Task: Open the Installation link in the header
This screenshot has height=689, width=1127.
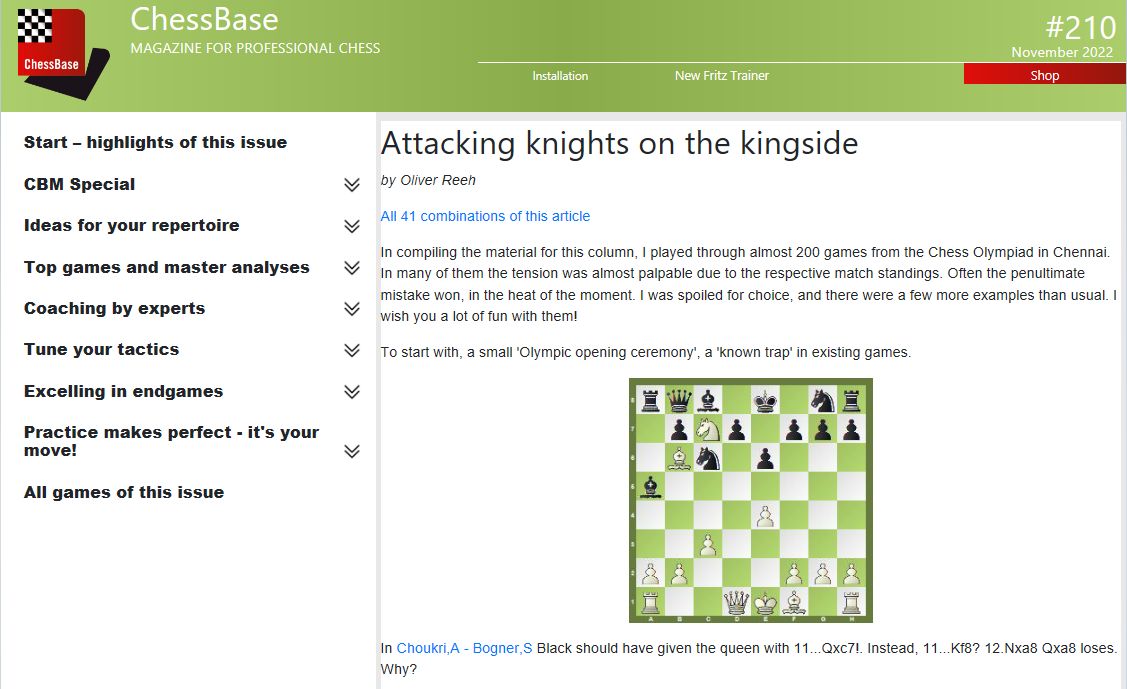Action: tap(560, 75)
